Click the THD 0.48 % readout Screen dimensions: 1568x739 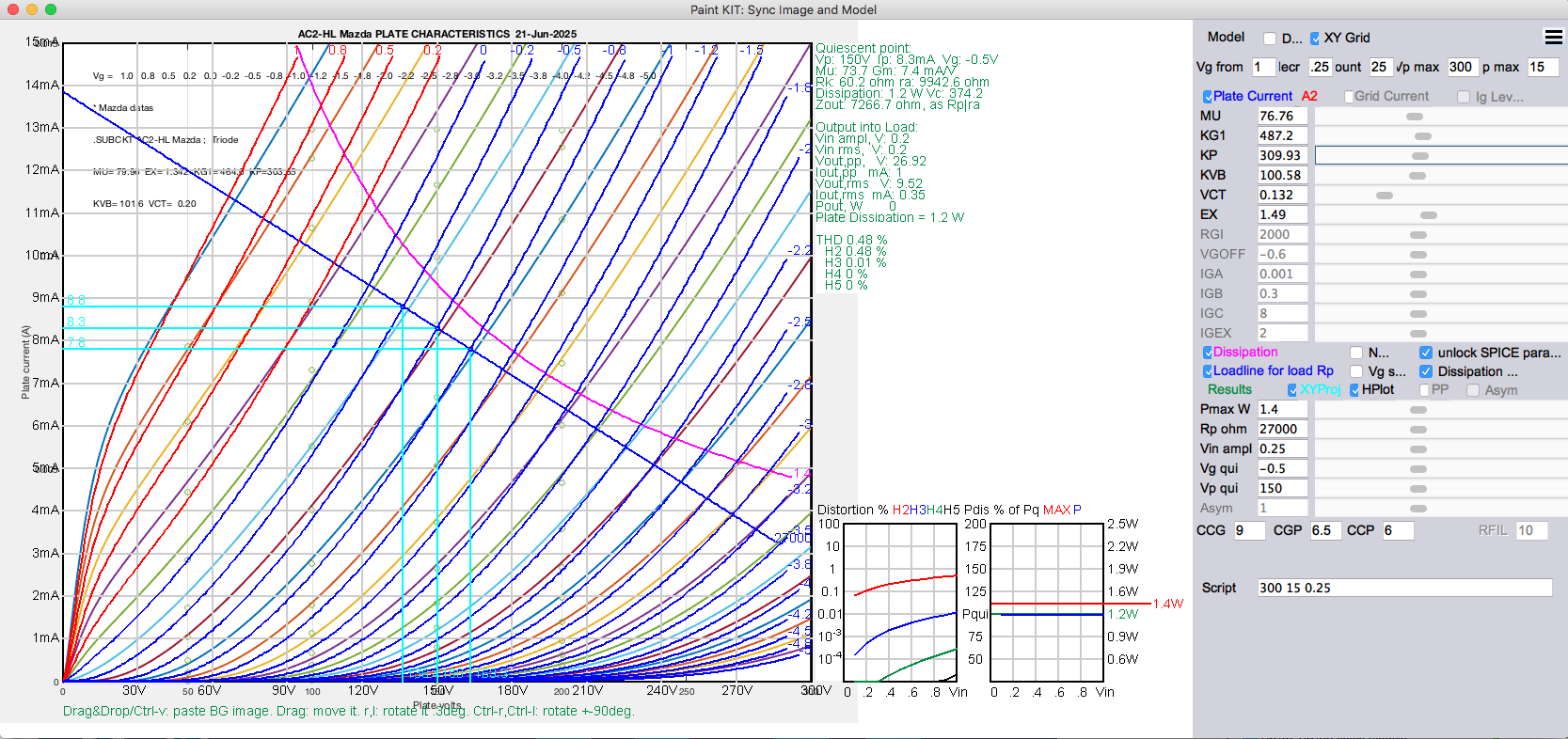pyautogui.click(x=851, y=241)
